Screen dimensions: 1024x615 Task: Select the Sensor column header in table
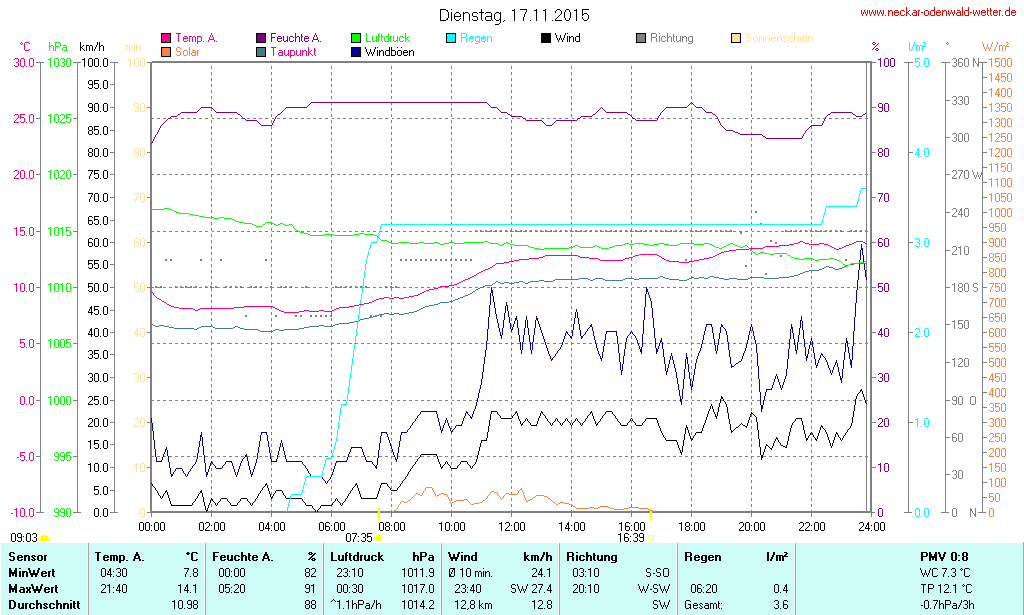27,556
